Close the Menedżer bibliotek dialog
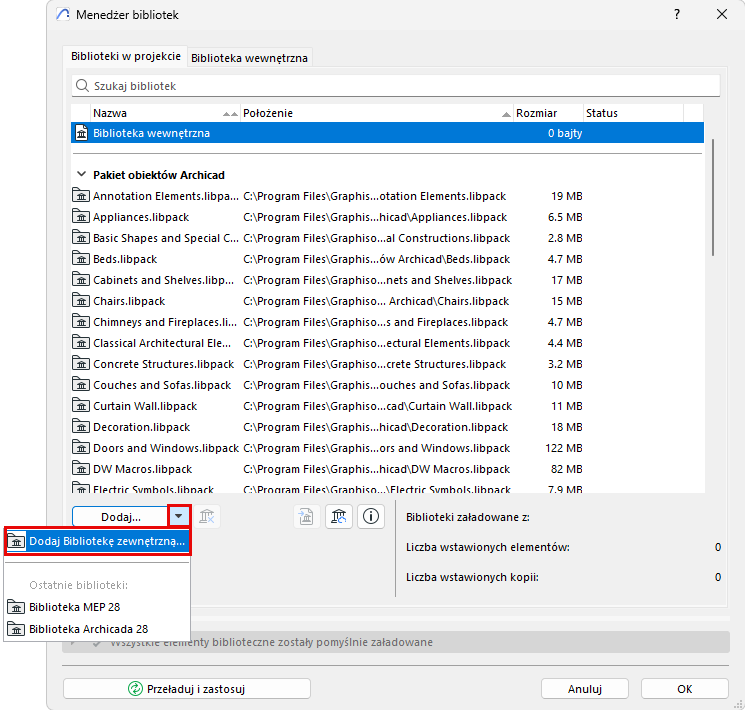This screenshot has width=745, height=710. (722, 14)
